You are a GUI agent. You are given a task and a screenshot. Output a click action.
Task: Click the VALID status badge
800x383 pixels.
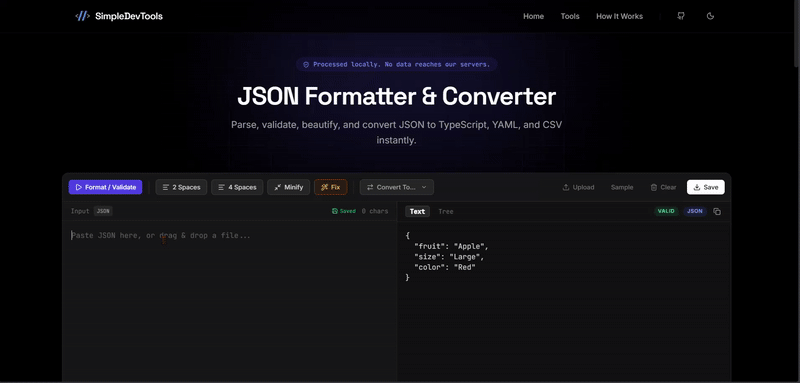click(x=666, y=211)
